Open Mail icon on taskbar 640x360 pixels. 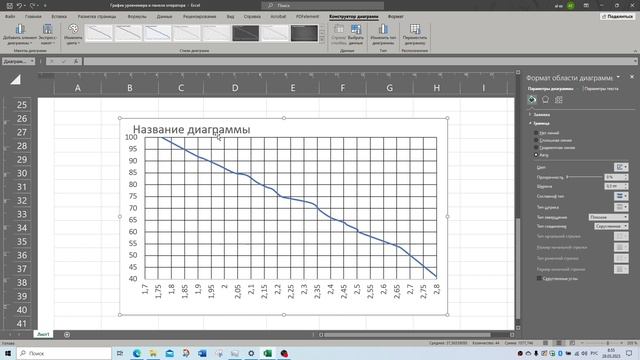click(169, 353)
